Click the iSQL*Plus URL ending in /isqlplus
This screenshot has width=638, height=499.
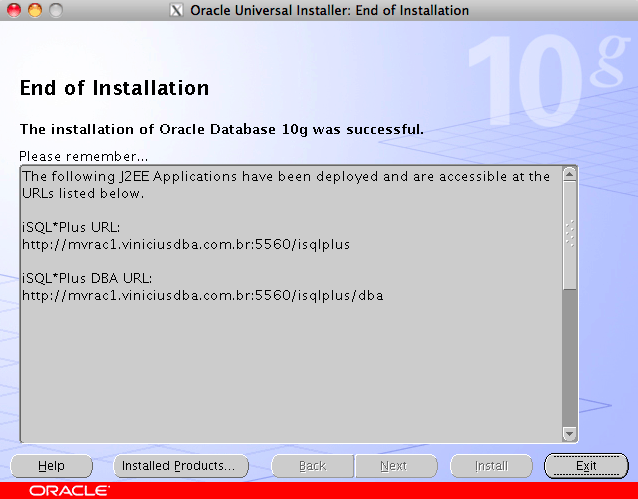[x=186, y=243]
